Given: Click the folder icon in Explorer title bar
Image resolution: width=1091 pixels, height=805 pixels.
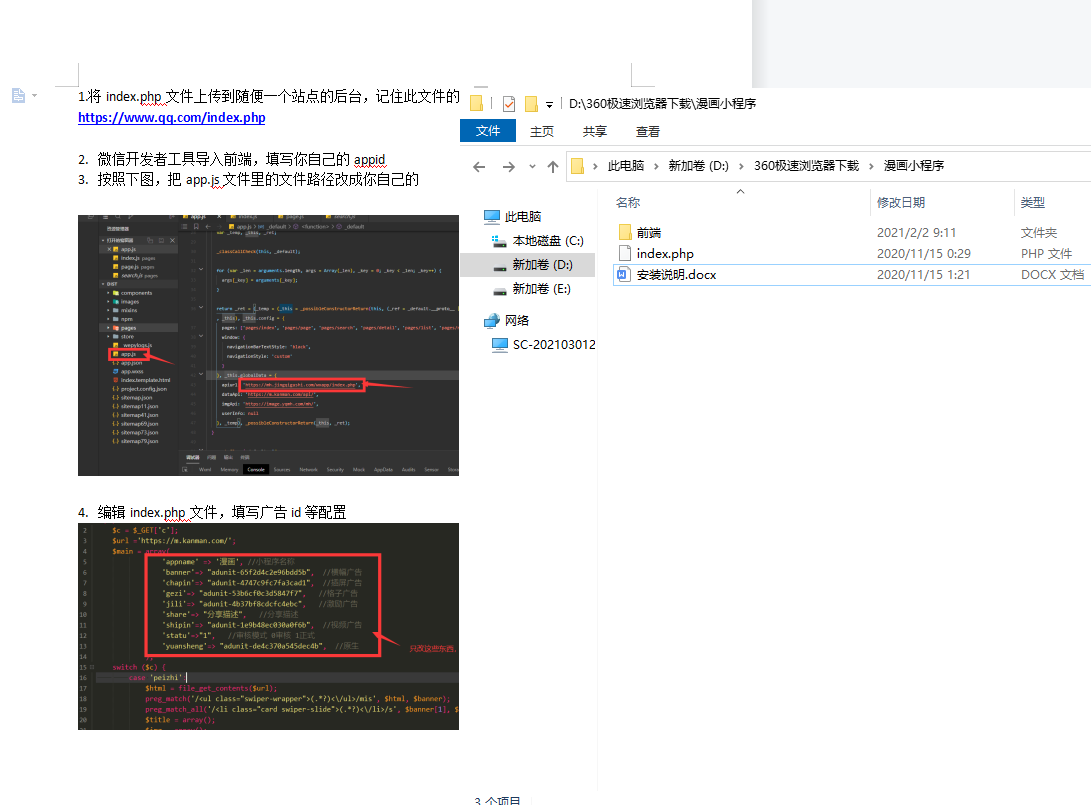Looking at the screenshot, I should [x=477, y=104].
